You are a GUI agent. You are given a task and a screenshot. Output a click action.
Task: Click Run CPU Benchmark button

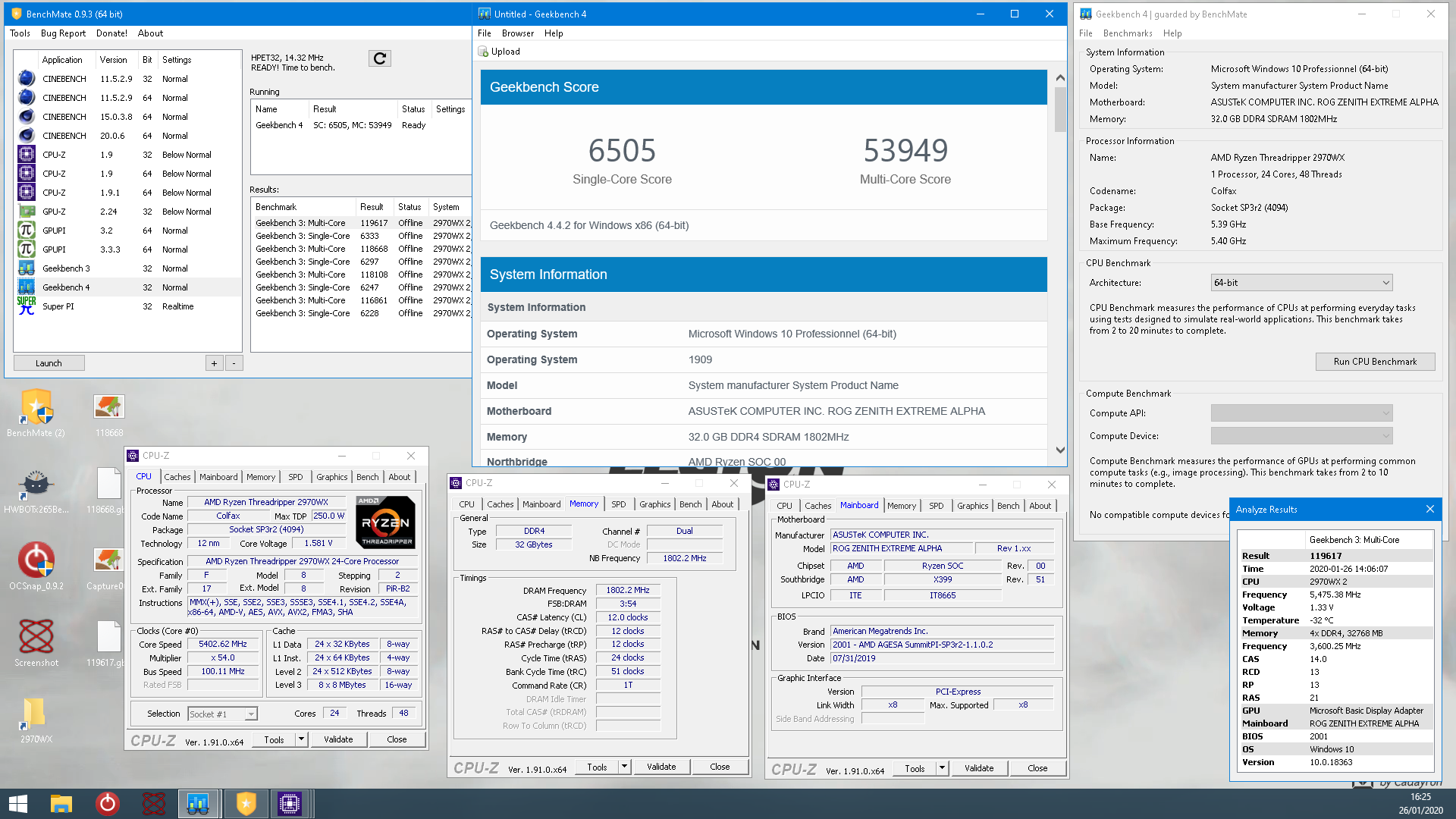click(x=1375, y=362)
